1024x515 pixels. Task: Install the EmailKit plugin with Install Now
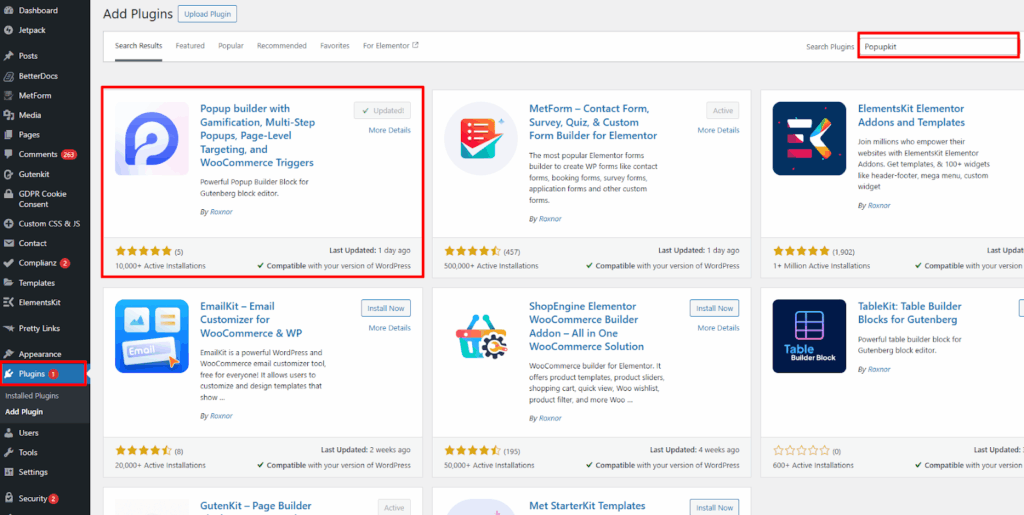click(x=385, y=308)
